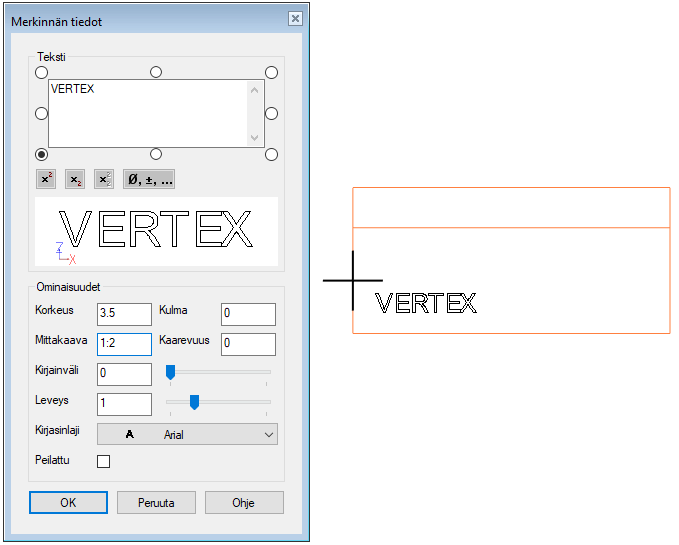Image resolution: width=679 pixels, height=545 pixels.
Task: Open help with the Ohje button
Action: click(x=244, y=503)
